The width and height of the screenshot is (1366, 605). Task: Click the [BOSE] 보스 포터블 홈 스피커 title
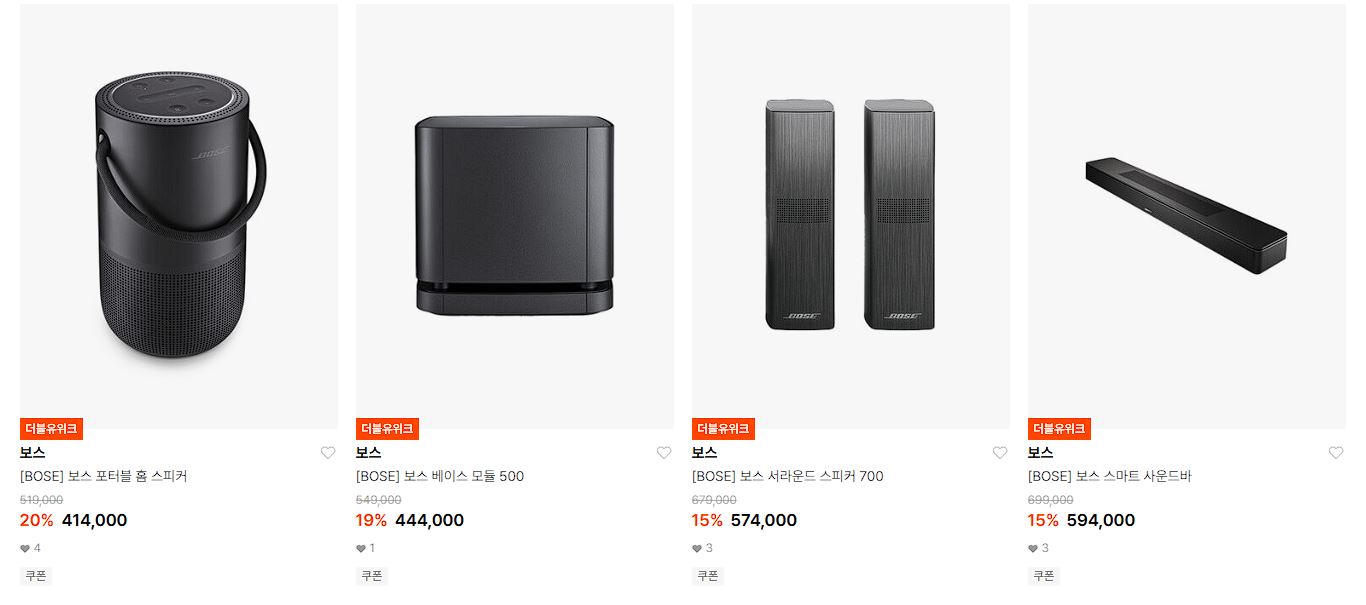coord(104,476)
